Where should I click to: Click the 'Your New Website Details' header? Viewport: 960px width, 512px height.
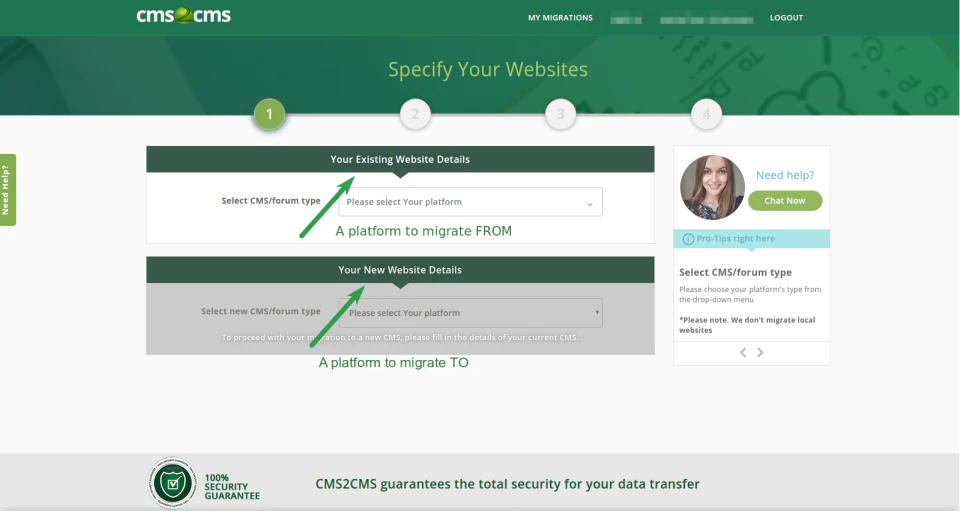pos(400,270)
